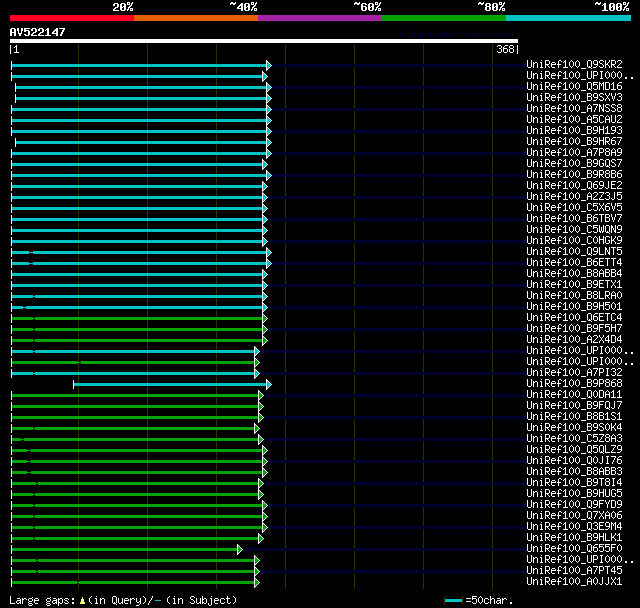Open hit UniRef100_A7NSS8
The height and width of the screenshot is (608, 640).
click(x=574, y=109)
